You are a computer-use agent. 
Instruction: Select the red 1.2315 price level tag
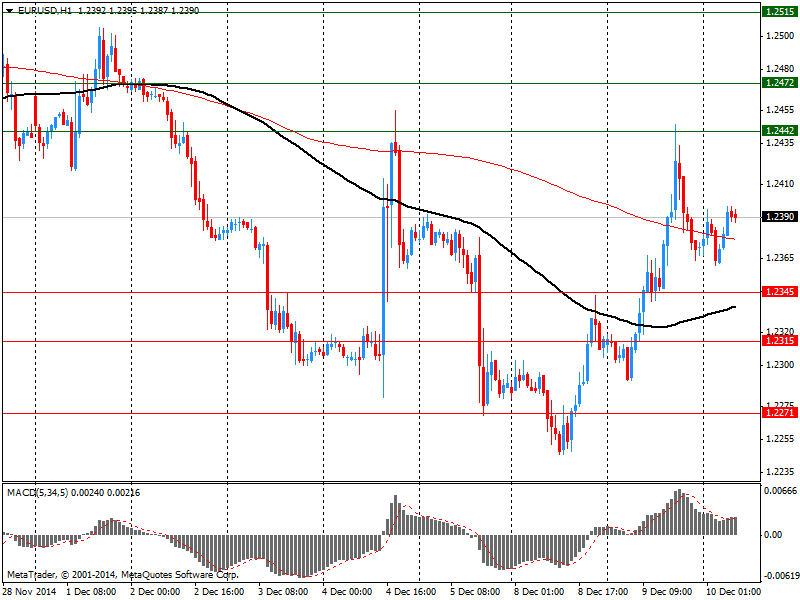point(779,341)
